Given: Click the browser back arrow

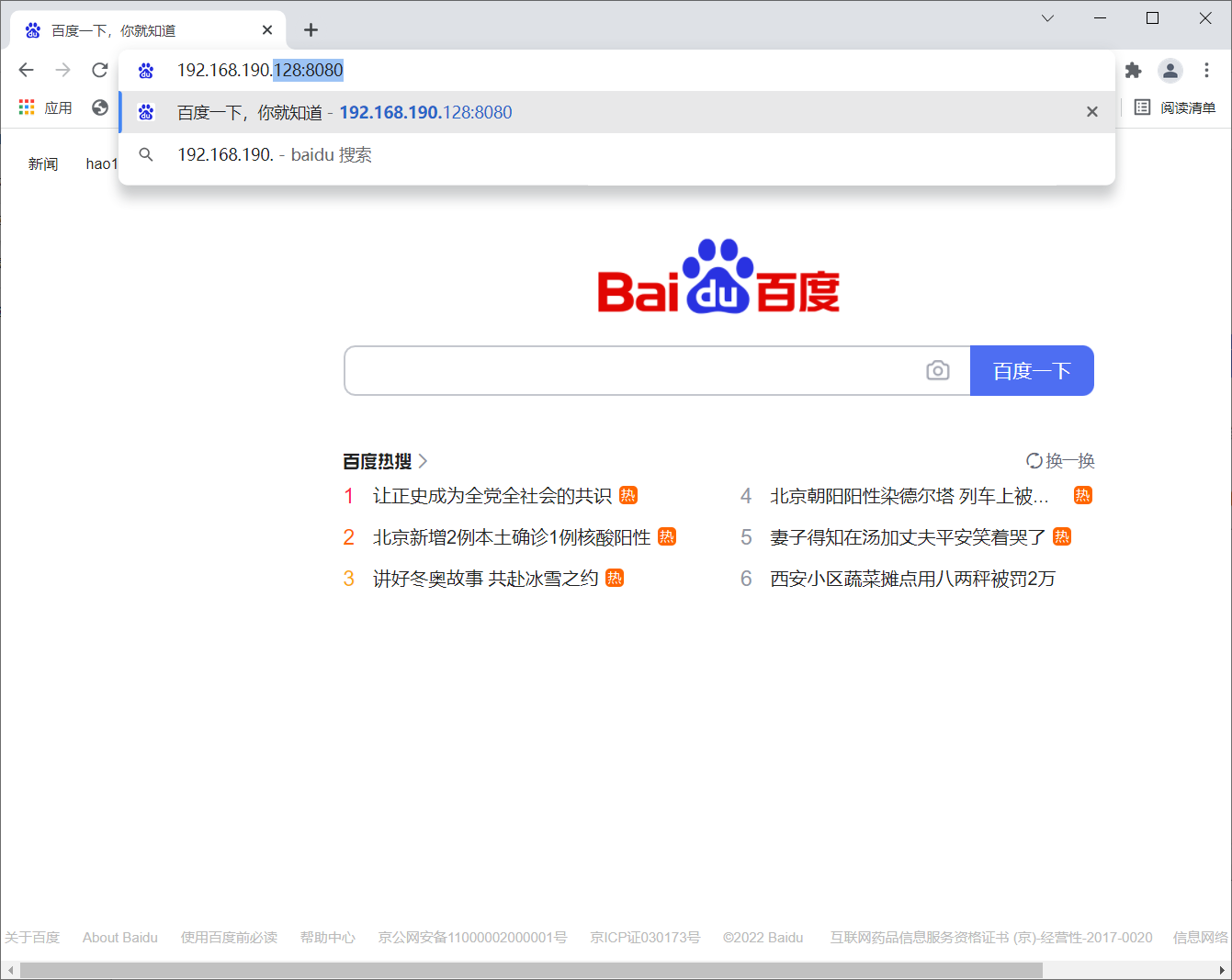Looking at the screenshot, I should 26,70.
